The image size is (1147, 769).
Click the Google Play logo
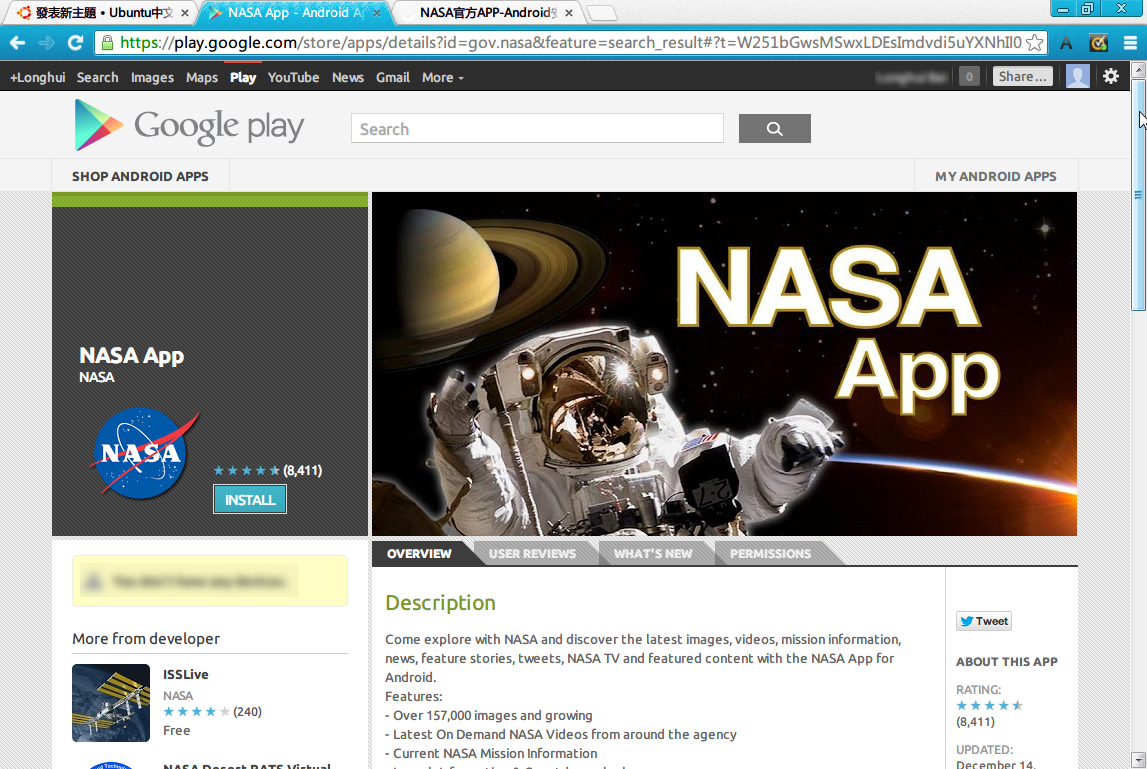tap(189, 126)
